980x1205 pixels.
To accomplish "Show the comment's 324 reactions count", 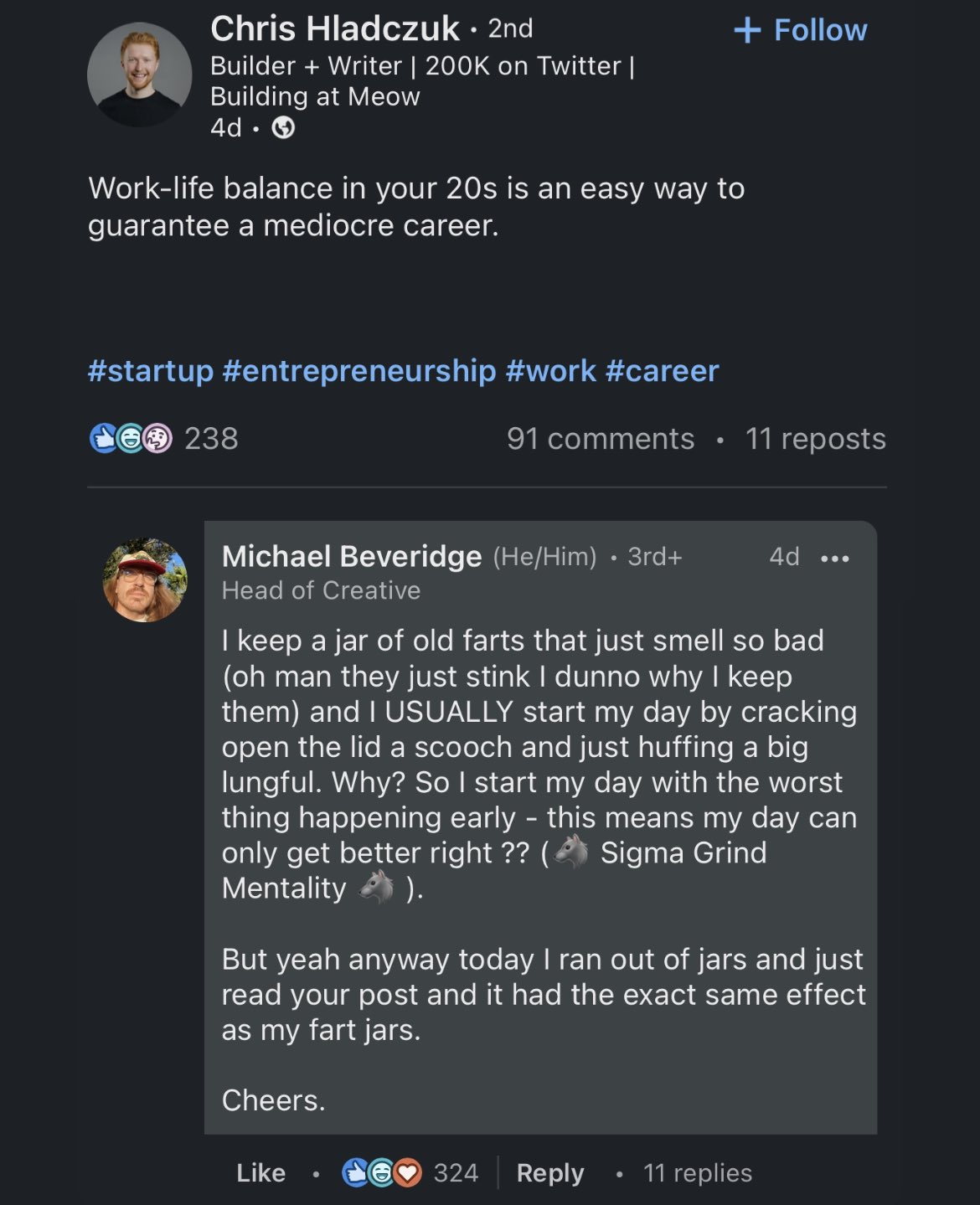I will click(456, 1173).
